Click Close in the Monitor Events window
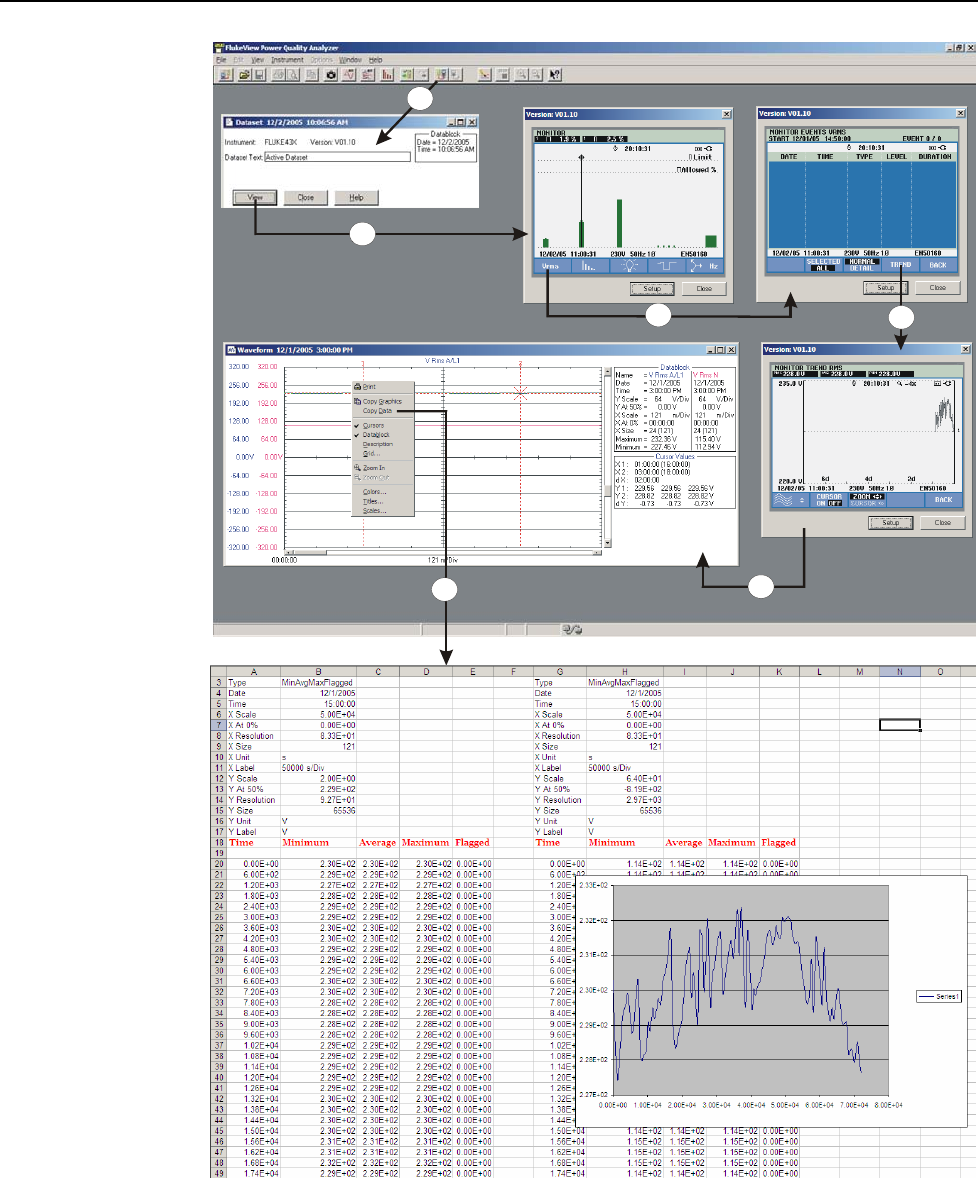The width and height of the screenshot is (978, 1178). coord(937,288)
